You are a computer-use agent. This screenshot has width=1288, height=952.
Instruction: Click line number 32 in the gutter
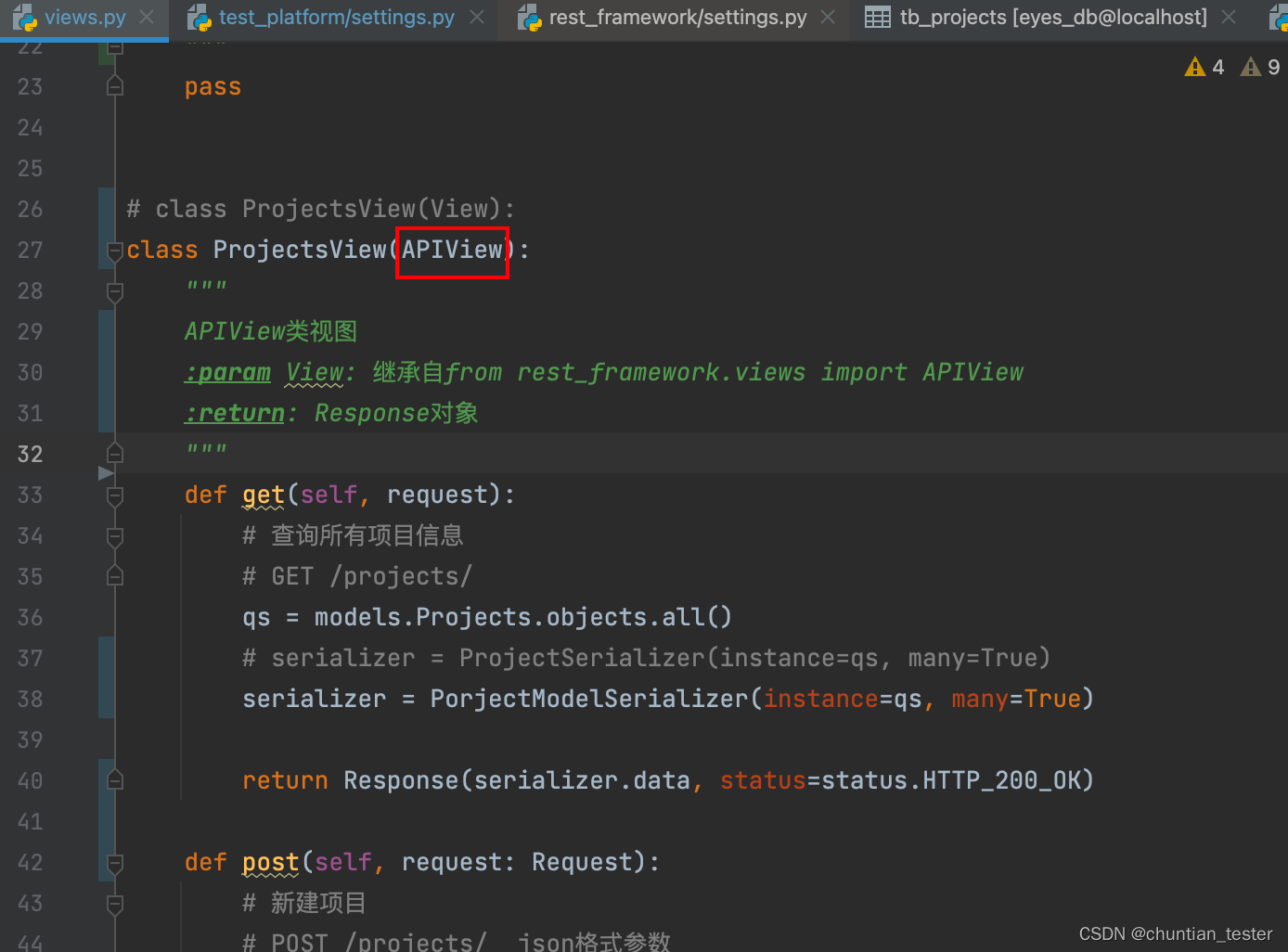pos(30,454)
